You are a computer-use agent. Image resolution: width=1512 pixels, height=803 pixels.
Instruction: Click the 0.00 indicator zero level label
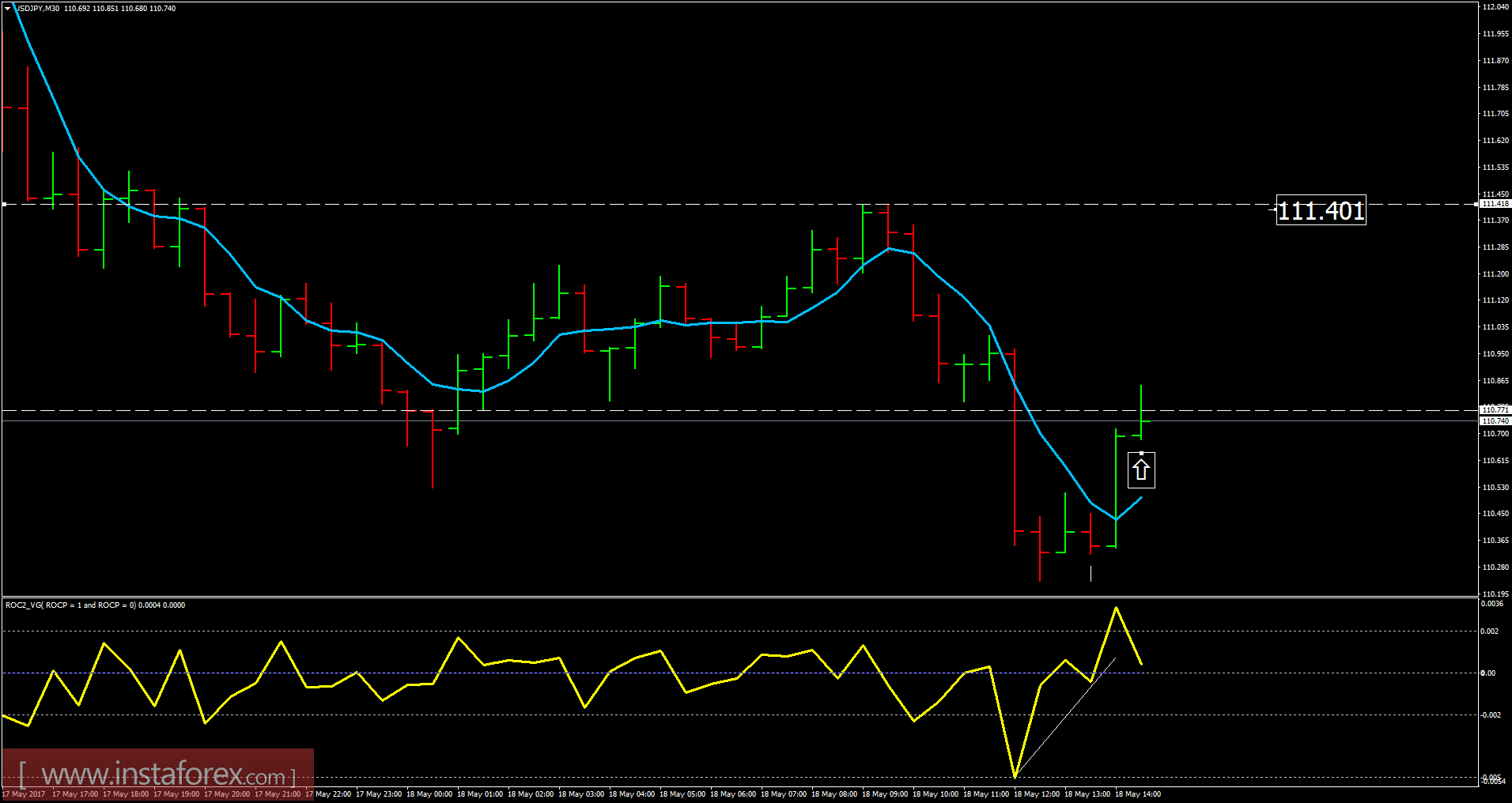pyautogui.click(x=1488, y=673)
